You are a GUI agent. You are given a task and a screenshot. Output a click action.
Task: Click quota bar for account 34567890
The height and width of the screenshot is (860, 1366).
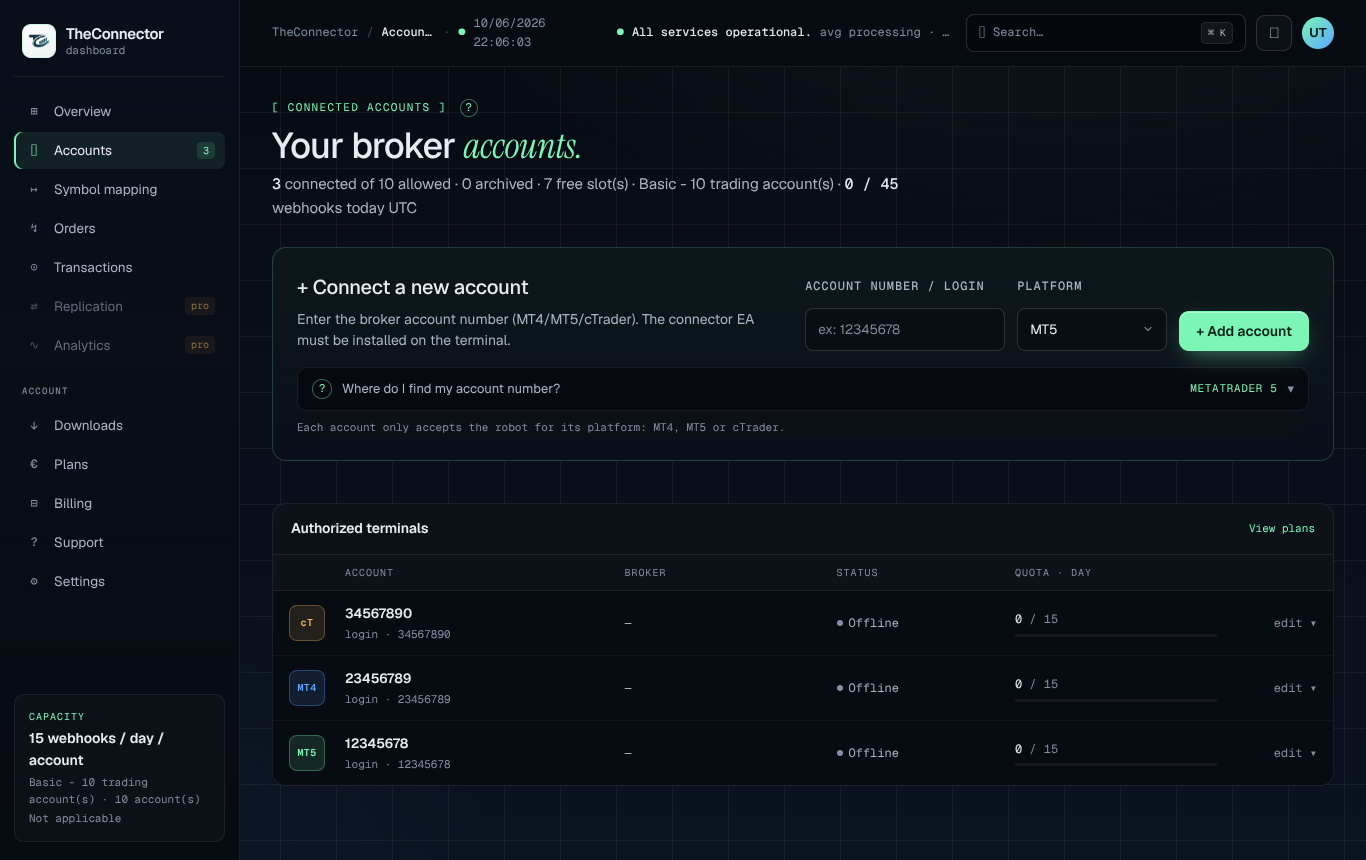[1116, 635]
